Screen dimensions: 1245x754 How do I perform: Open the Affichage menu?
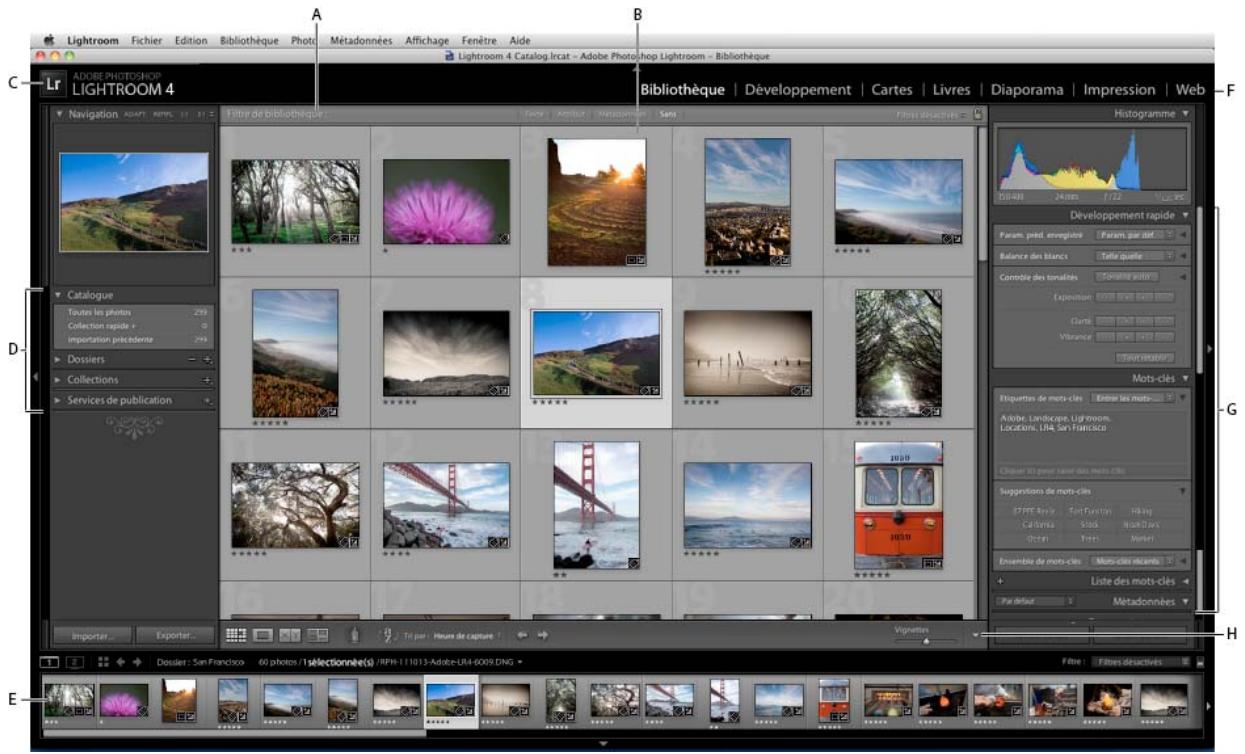[x=427, y=40]
